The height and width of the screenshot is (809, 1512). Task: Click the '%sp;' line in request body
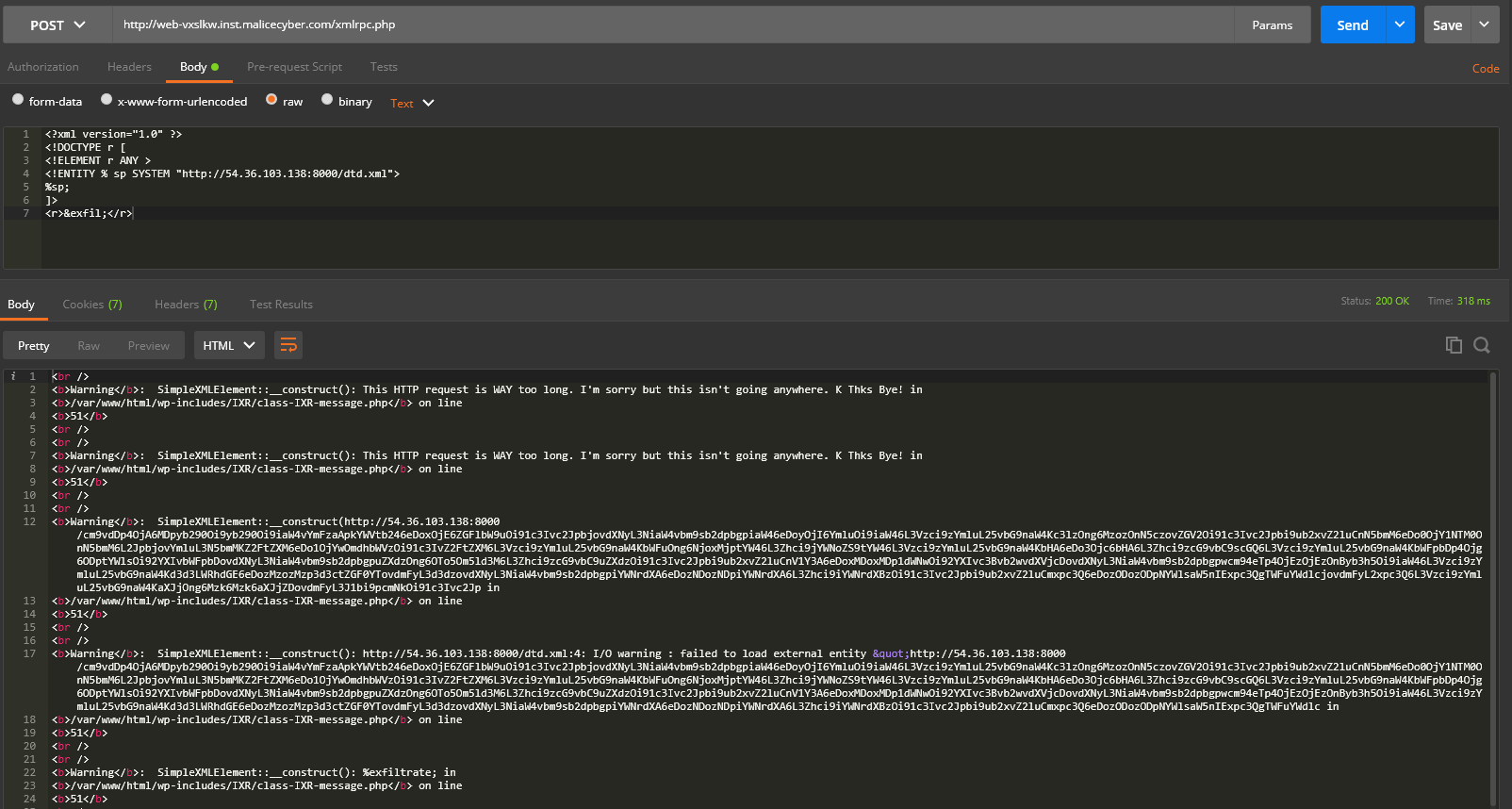click(57, 187)
